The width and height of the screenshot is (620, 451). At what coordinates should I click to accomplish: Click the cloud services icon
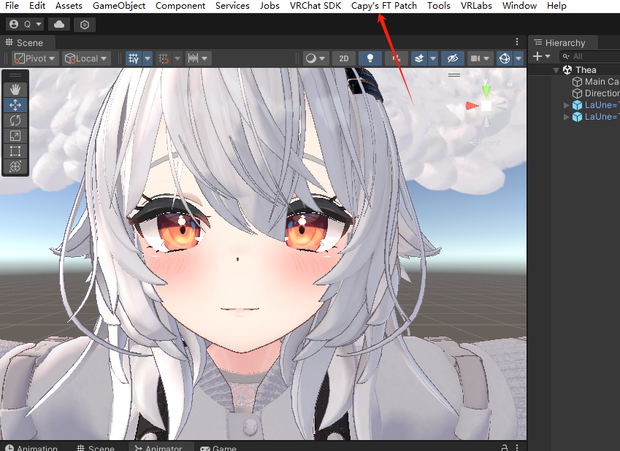[x=59, y=25]
